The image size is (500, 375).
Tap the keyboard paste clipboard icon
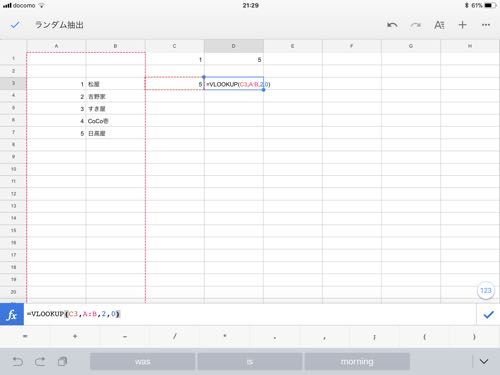click(62, 361)
